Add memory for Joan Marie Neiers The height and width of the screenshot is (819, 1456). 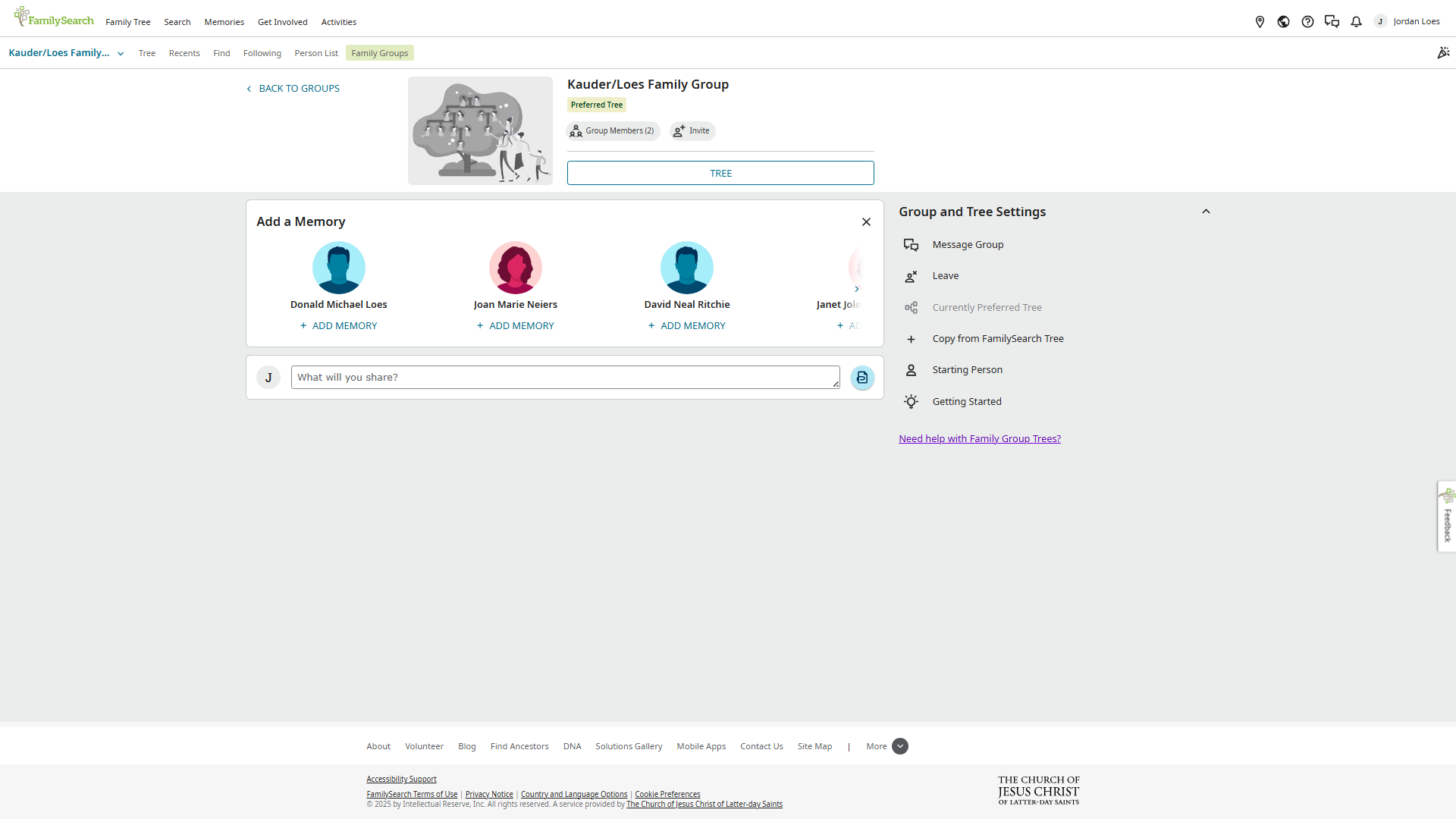coord(516,326)
